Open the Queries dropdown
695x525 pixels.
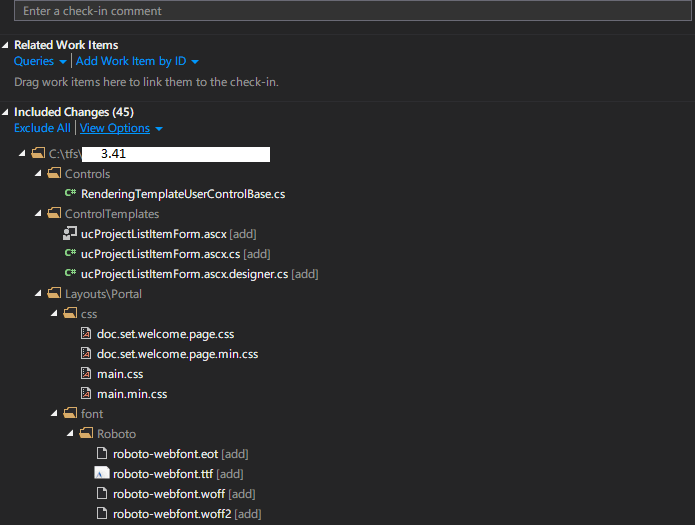tap(40, 61)
